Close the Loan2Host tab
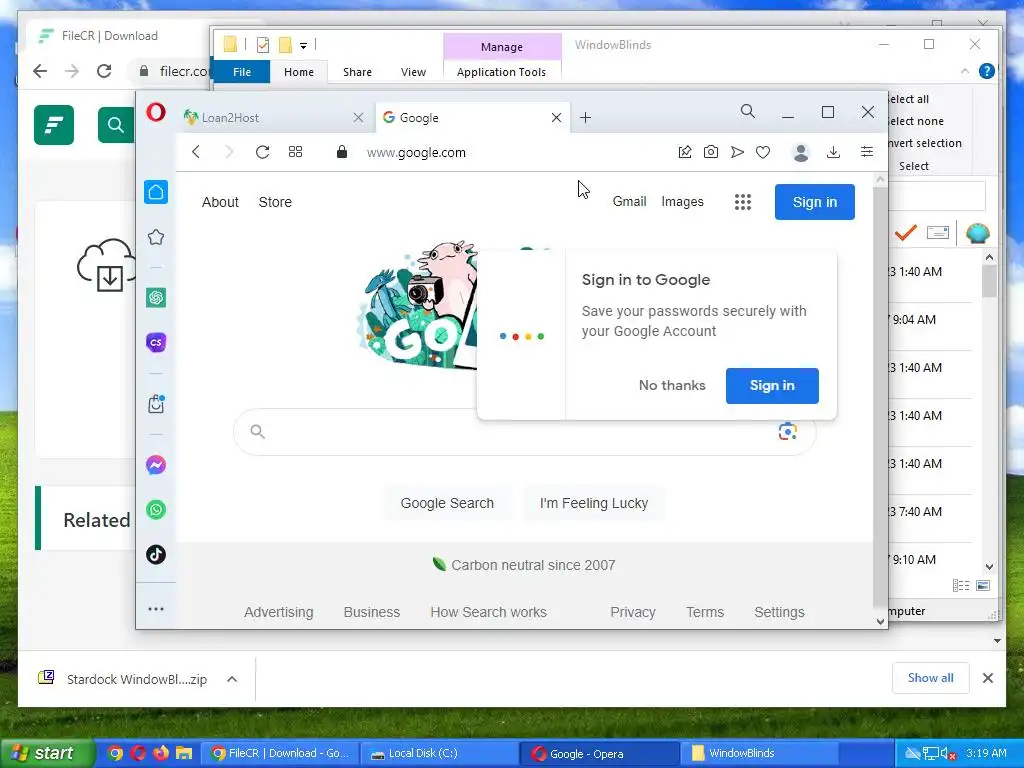Screen dimensions: 1024x768 (x=358, y=118)
